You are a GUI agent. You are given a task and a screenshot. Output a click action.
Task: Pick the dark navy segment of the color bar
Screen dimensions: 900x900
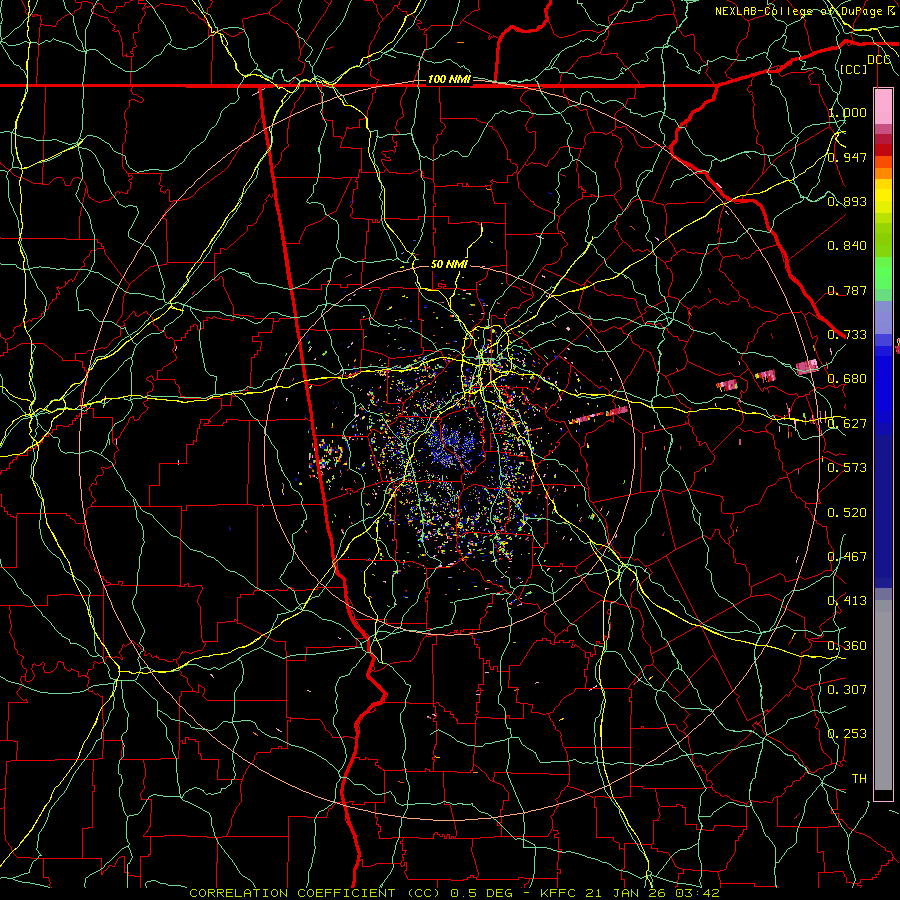pyautogui.click(x=883, y=511)
